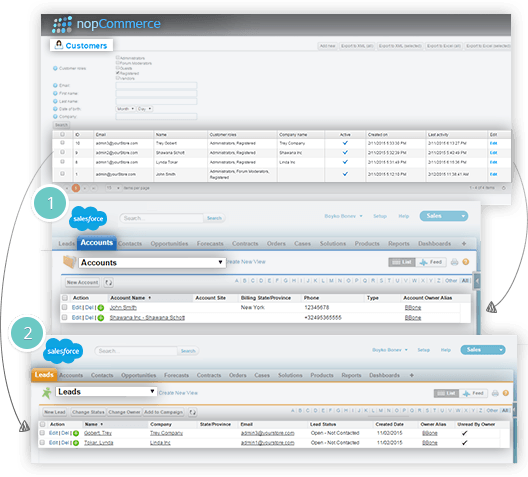Click green plus icon on Tokar, Lynda row
The image size is (528, 477).
tap(76, 443)
